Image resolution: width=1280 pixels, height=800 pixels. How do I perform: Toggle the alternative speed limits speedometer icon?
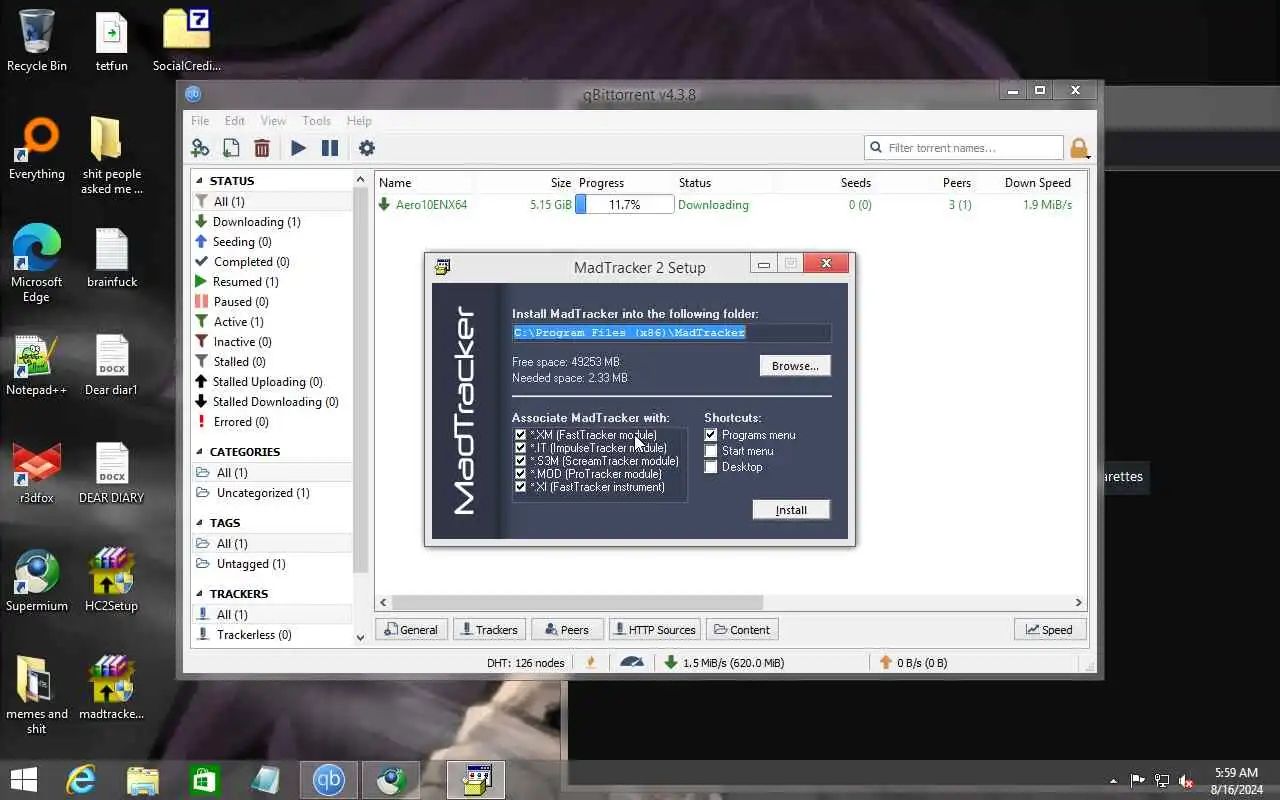point(631,662)
